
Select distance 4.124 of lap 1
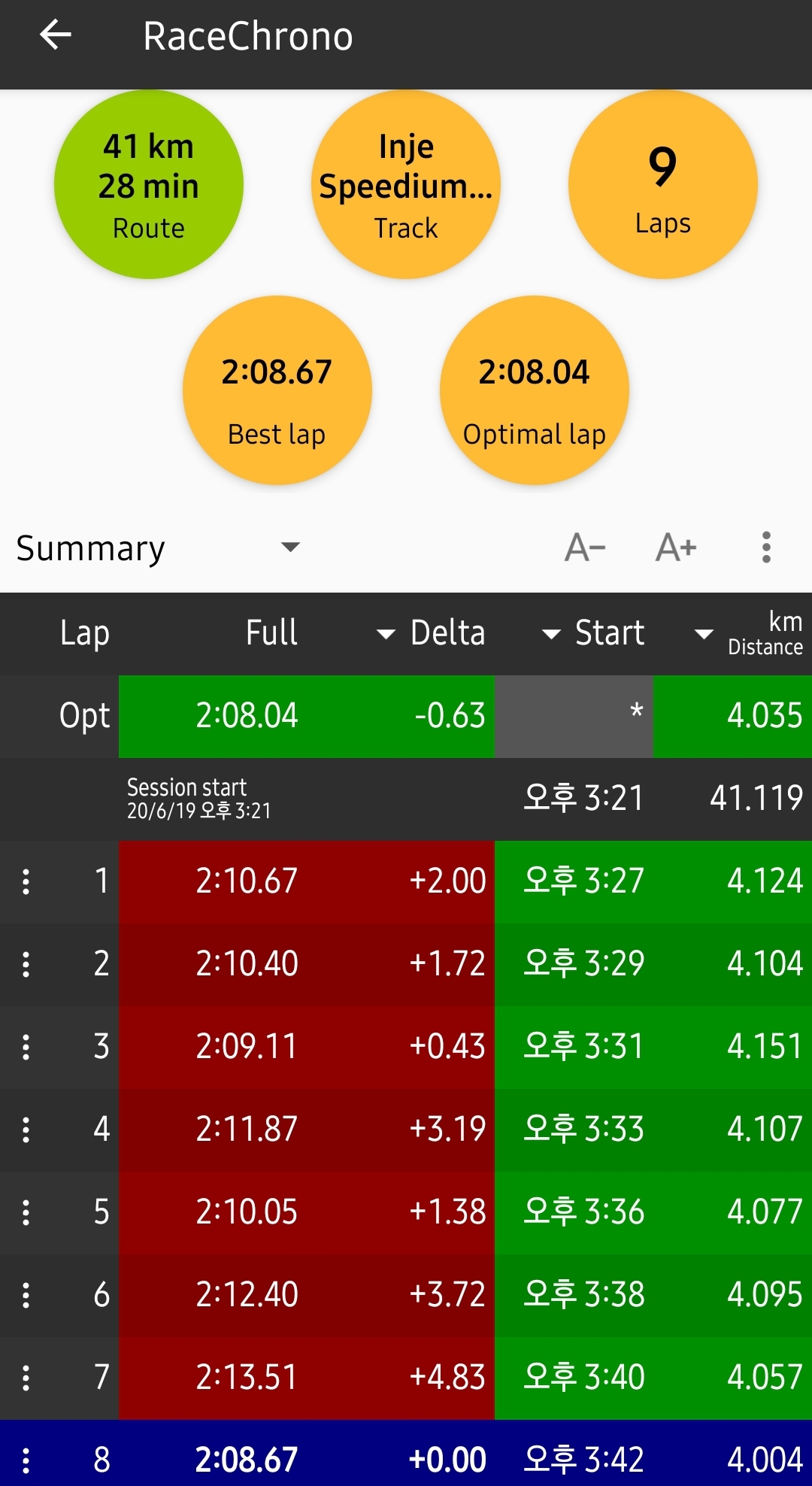pos(765,881)
